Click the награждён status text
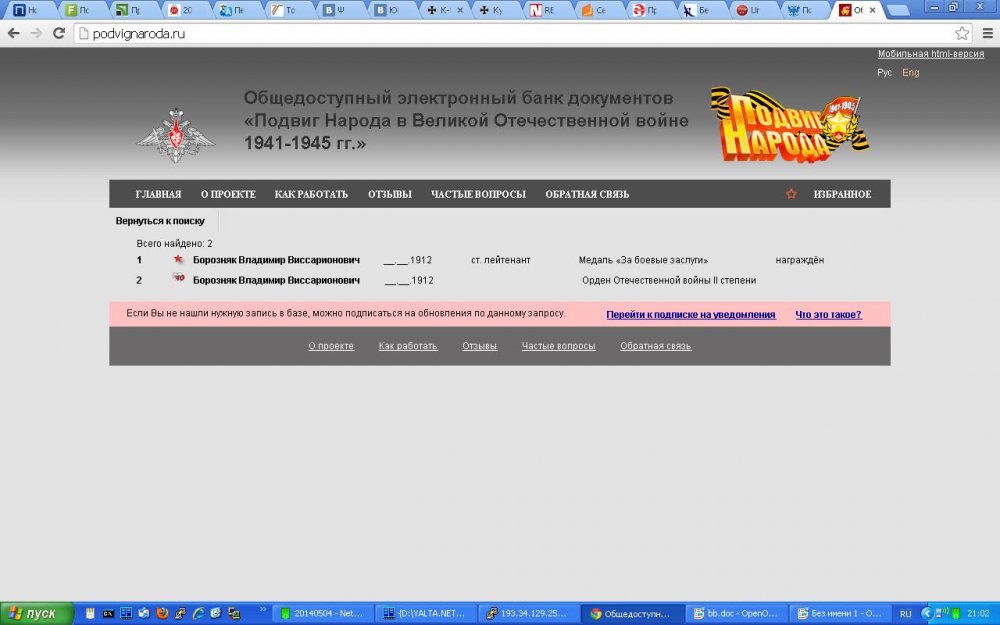Viewport: 1000px width, 625px height. 800,260
